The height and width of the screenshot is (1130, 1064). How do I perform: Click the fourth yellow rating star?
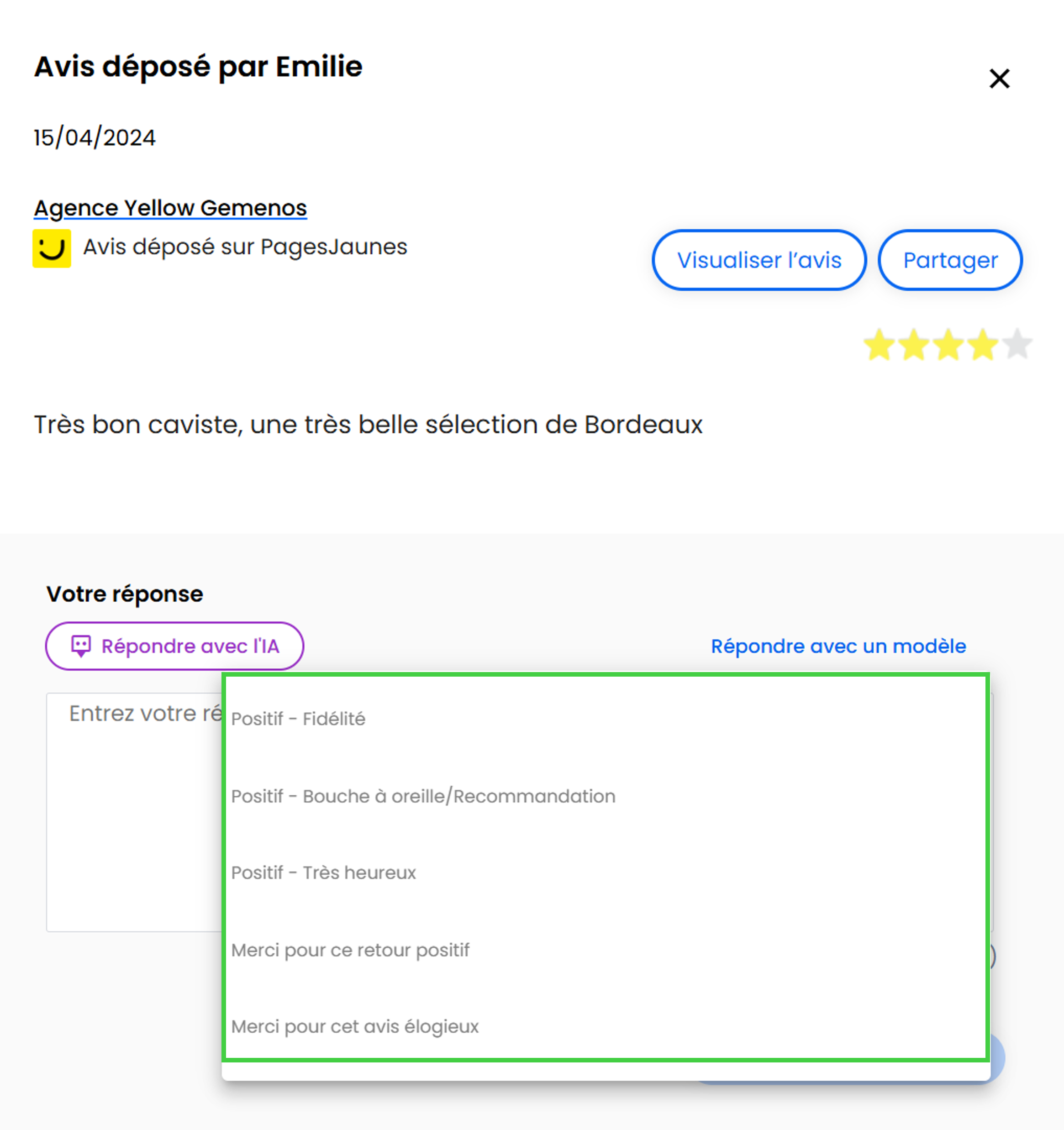983,344
